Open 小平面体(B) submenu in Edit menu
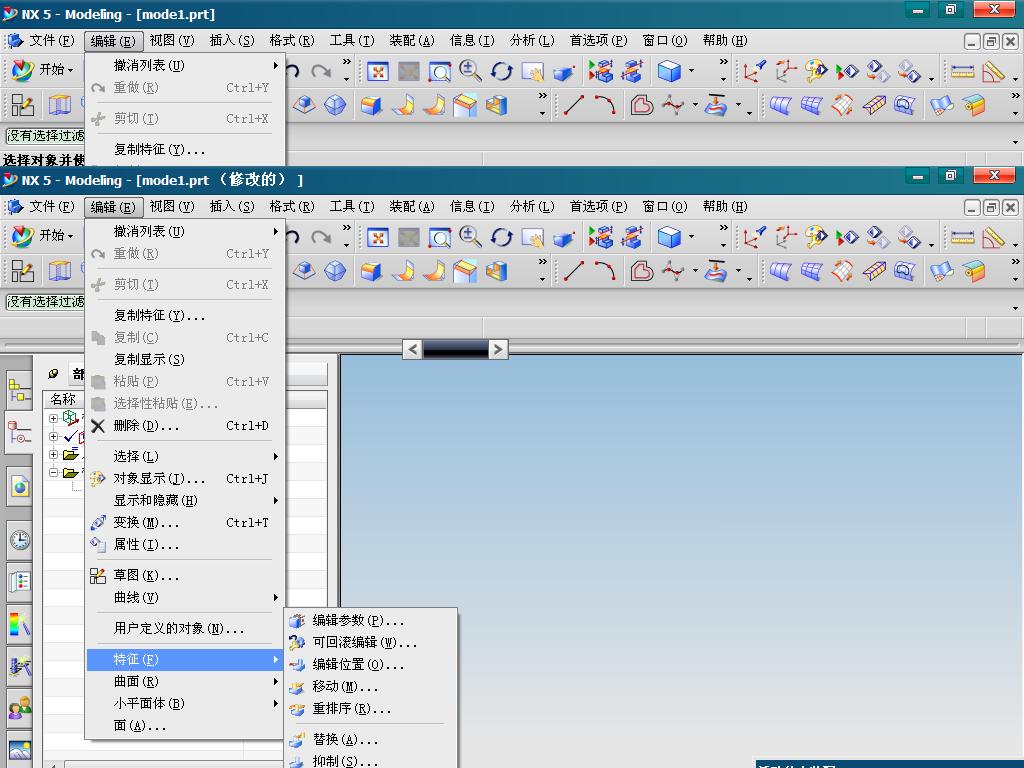Screen dimensions: 1024x768 [185, 703]
